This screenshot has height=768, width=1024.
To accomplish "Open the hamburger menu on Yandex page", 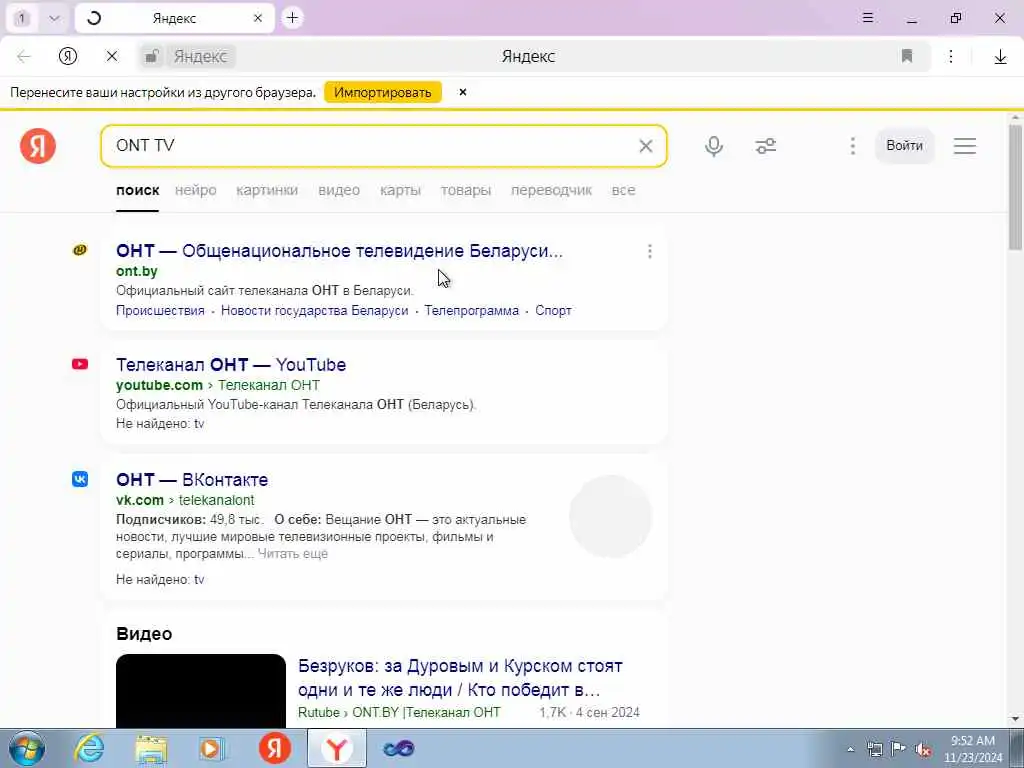I will pyautogui.click(x=965, y=146).
